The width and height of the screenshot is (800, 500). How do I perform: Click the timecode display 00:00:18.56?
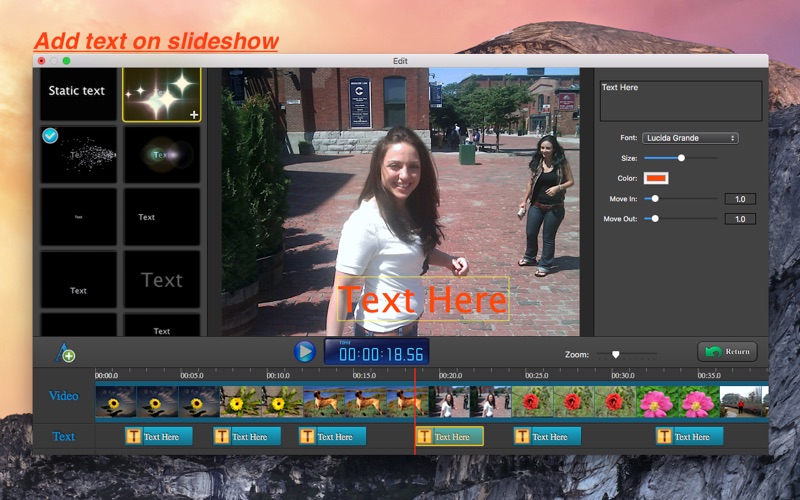(377, 352)
